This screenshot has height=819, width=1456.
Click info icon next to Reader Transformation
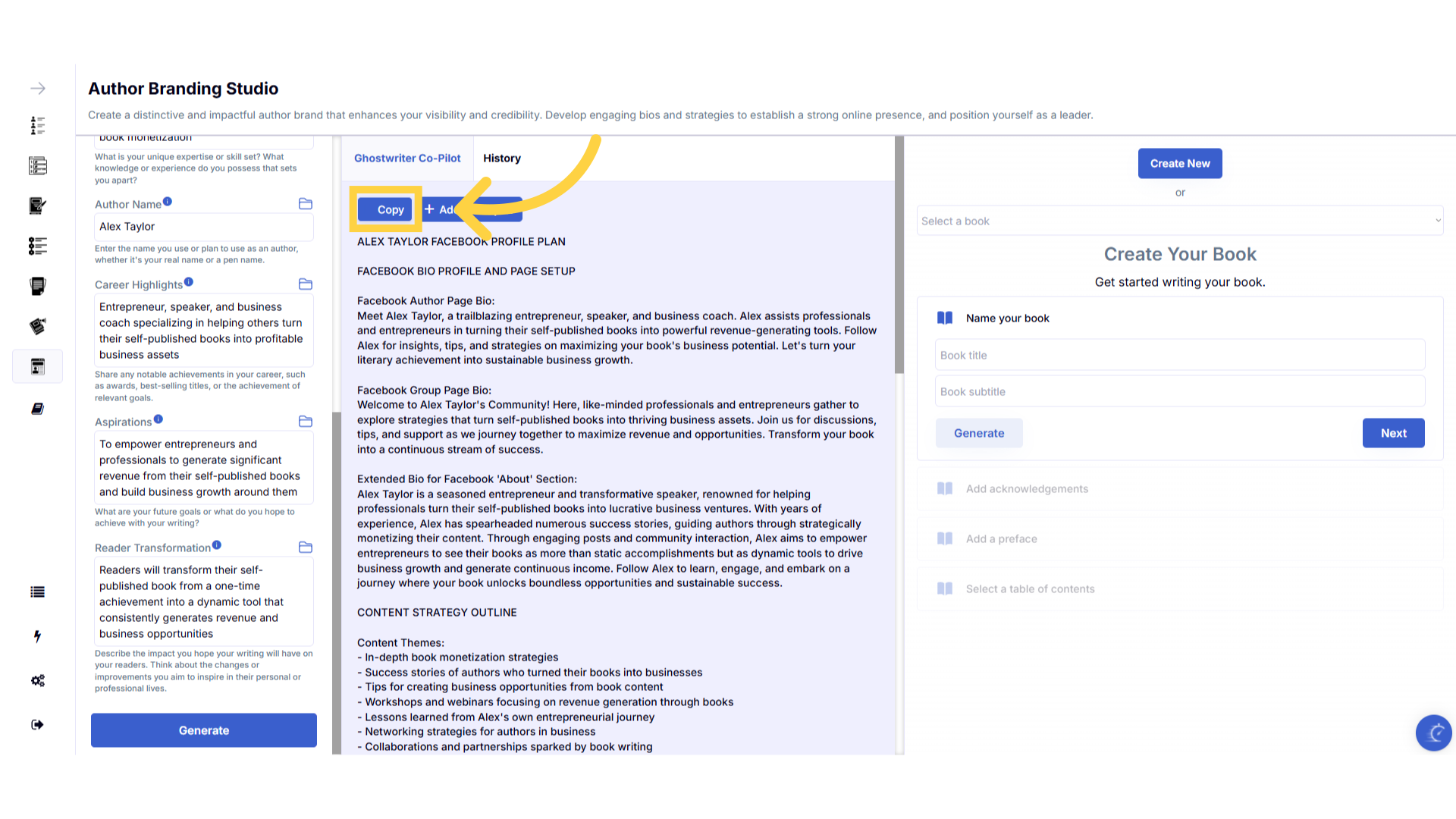pyautogui.click(x=217, y=545)
